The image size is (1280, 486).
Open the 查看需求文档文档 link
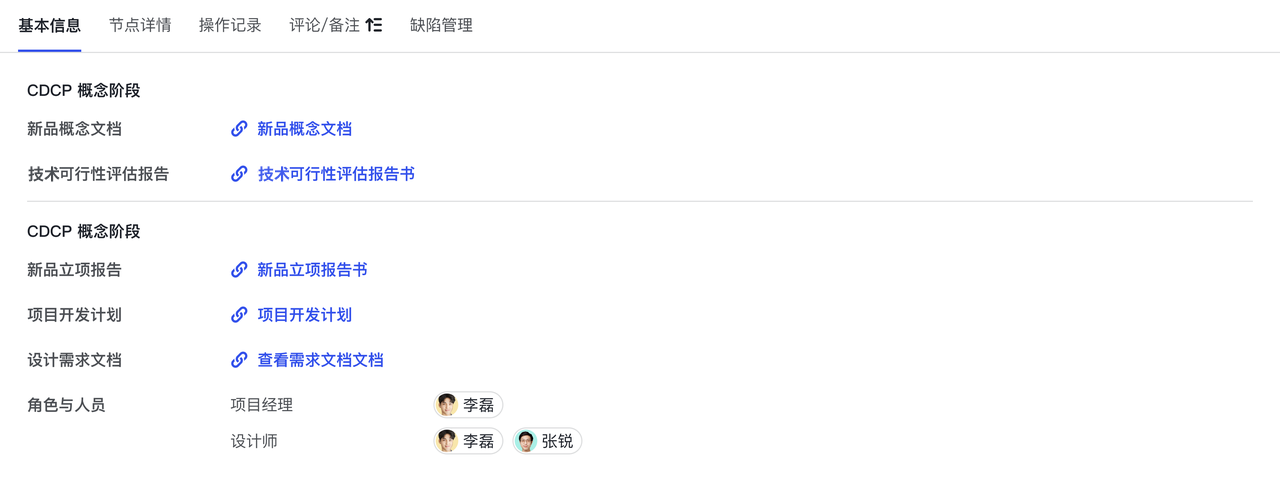click(x=320, y=360)
